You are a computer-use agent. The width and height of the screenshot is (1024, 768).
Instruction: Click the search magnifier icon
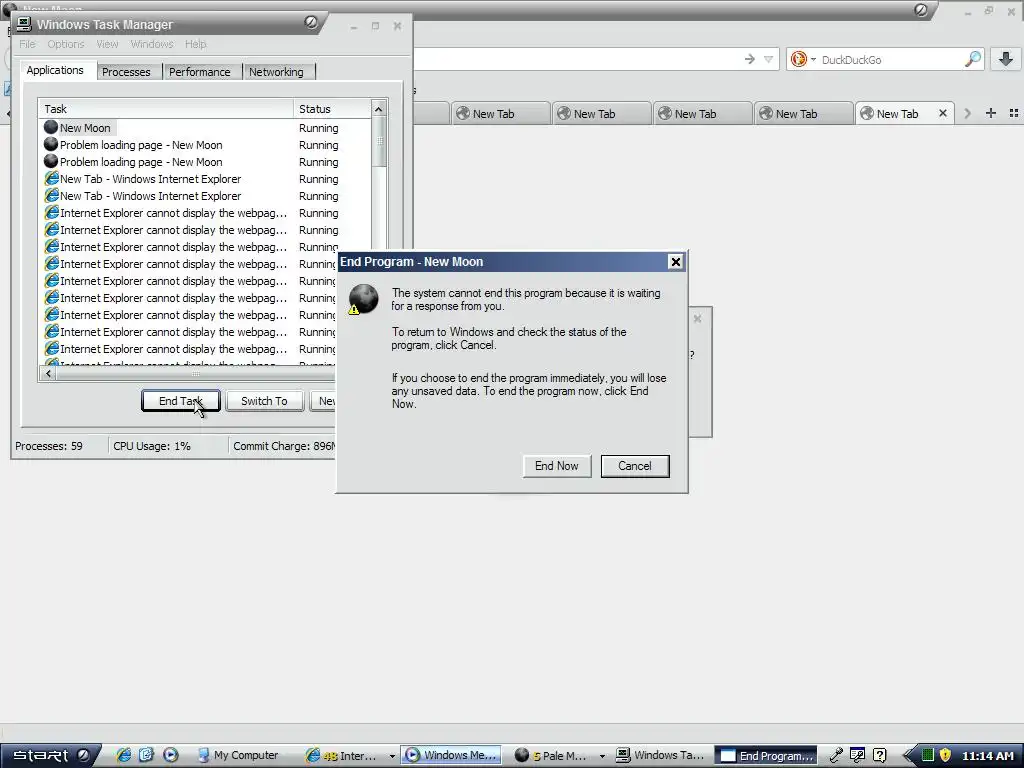972,59
